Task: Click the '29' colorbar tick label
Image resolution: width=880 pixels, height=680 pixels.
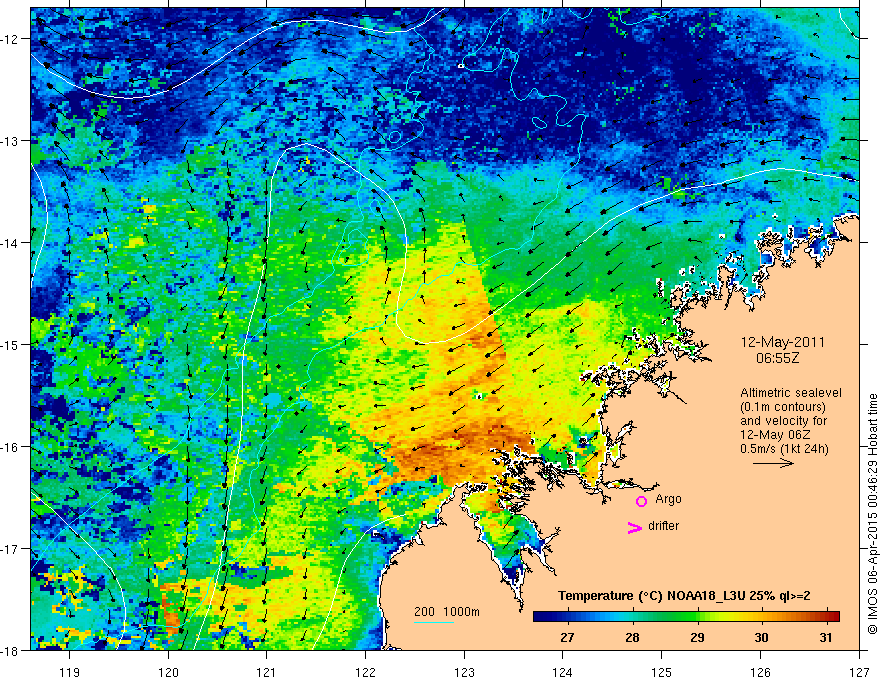Action: pos(697,637)
